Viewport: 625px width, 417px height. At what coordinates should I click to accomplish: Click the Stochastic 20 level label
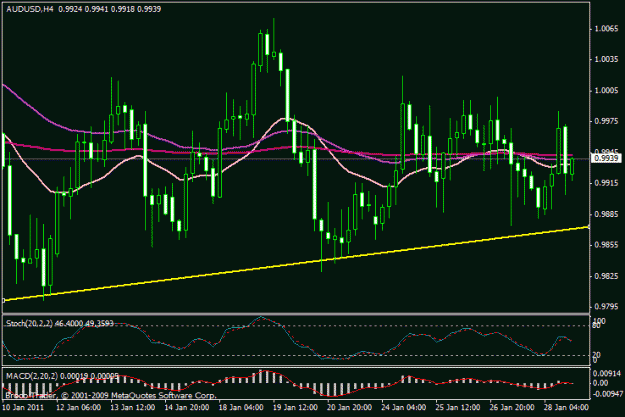click(596, 355)
